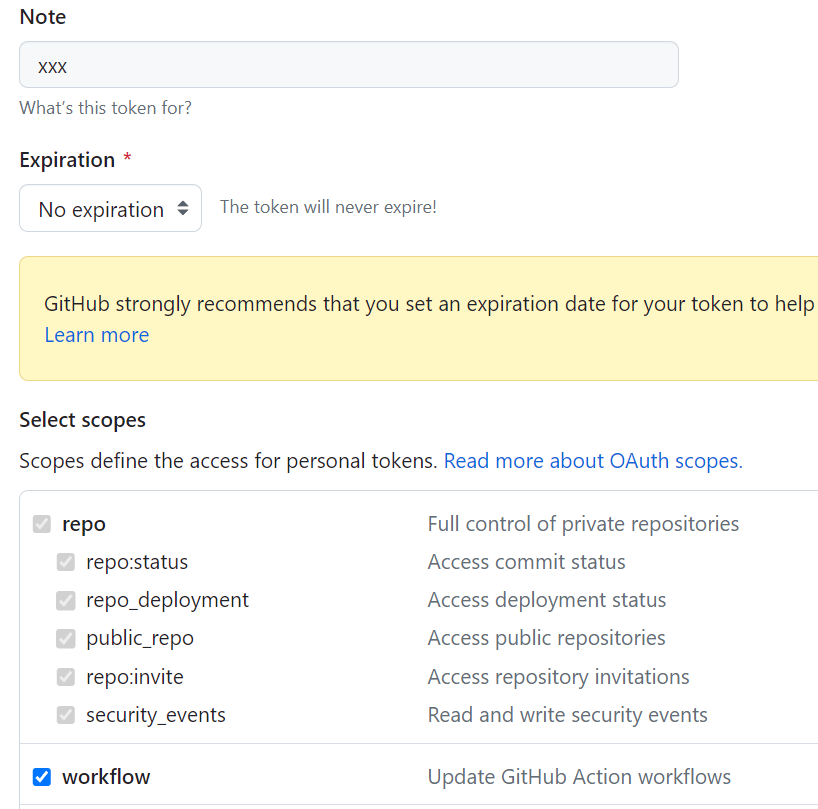This screenshot has width=818, height=809.
Task: Open Read more about OAuth scopes link
Action: pyautogui.click(x=593, y=461)
